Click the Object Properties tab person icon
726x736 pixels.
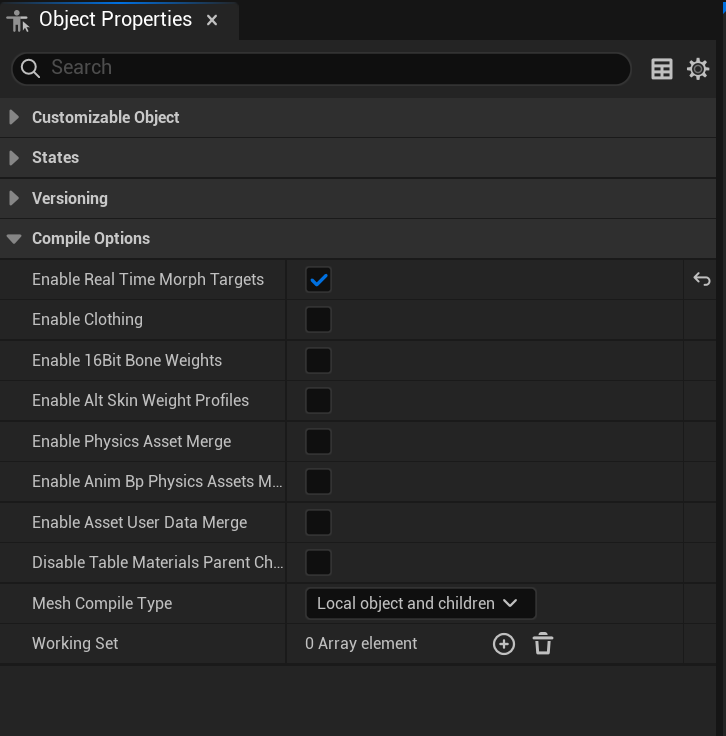tap(18, 21)
